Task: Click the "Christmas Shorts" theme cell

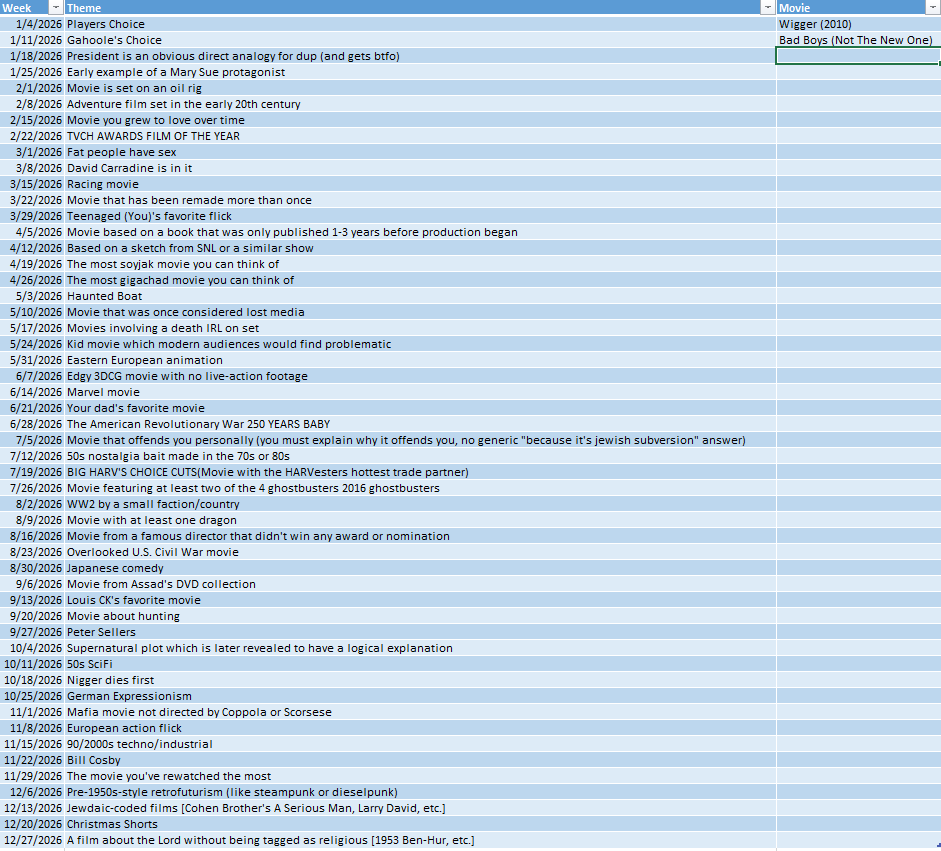Action: [113, 824]
